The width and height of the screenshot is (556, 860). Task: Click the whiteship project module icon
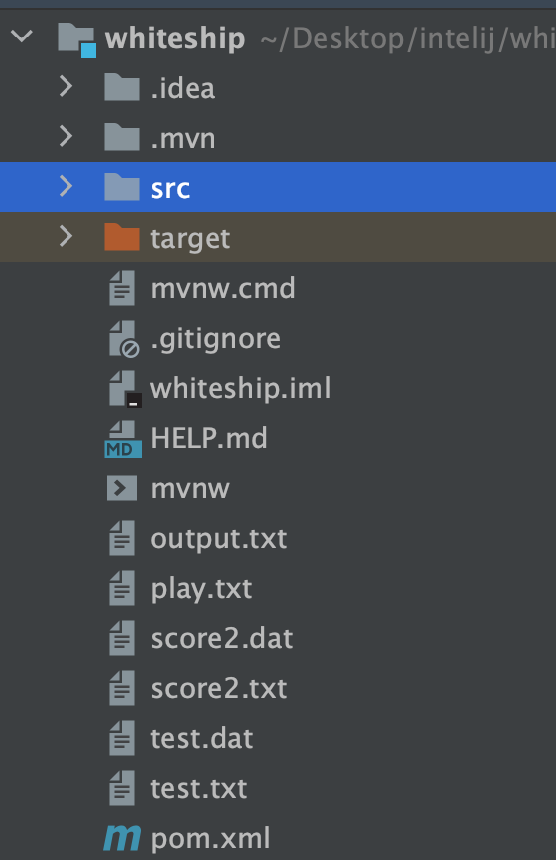tap(77, 39)
